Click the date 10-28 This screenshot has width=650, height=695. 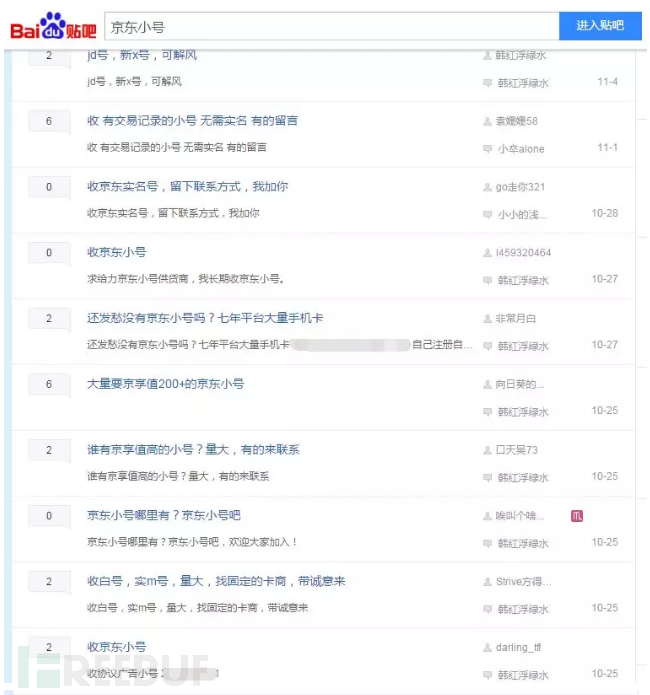(605, 213)
